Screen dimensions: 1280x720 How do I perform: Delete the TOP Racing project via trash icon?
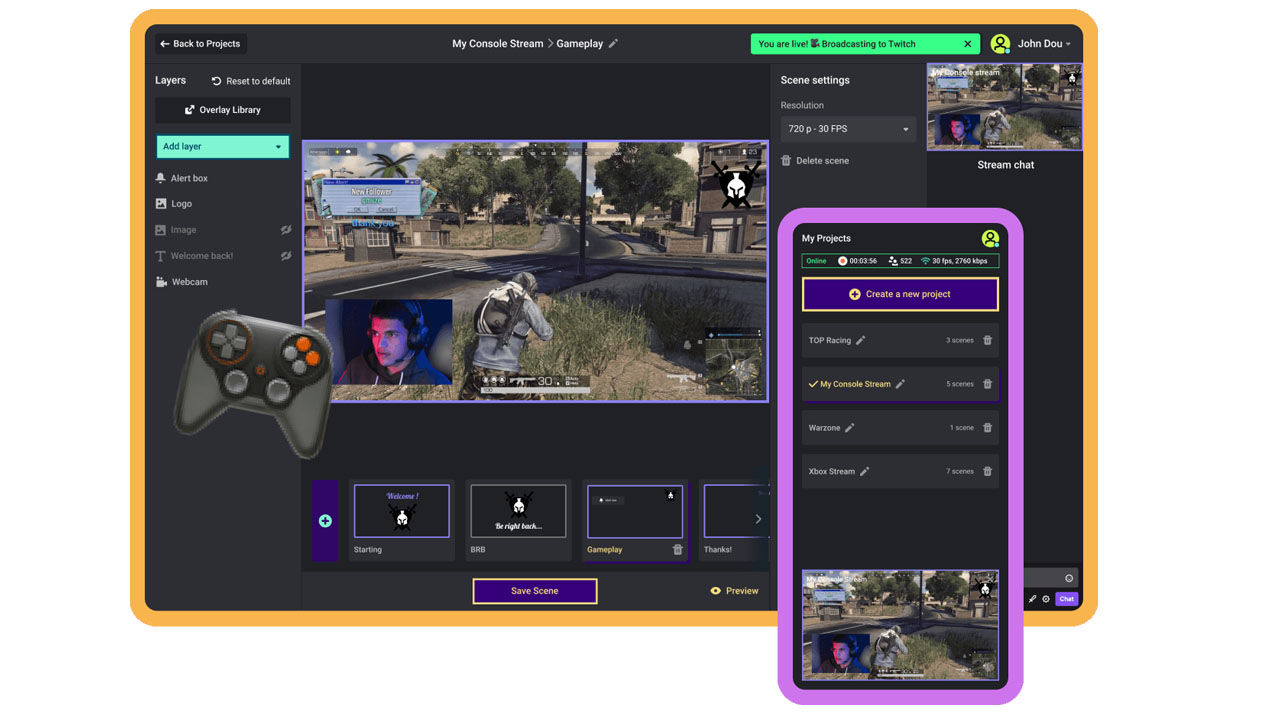point(987,340)
